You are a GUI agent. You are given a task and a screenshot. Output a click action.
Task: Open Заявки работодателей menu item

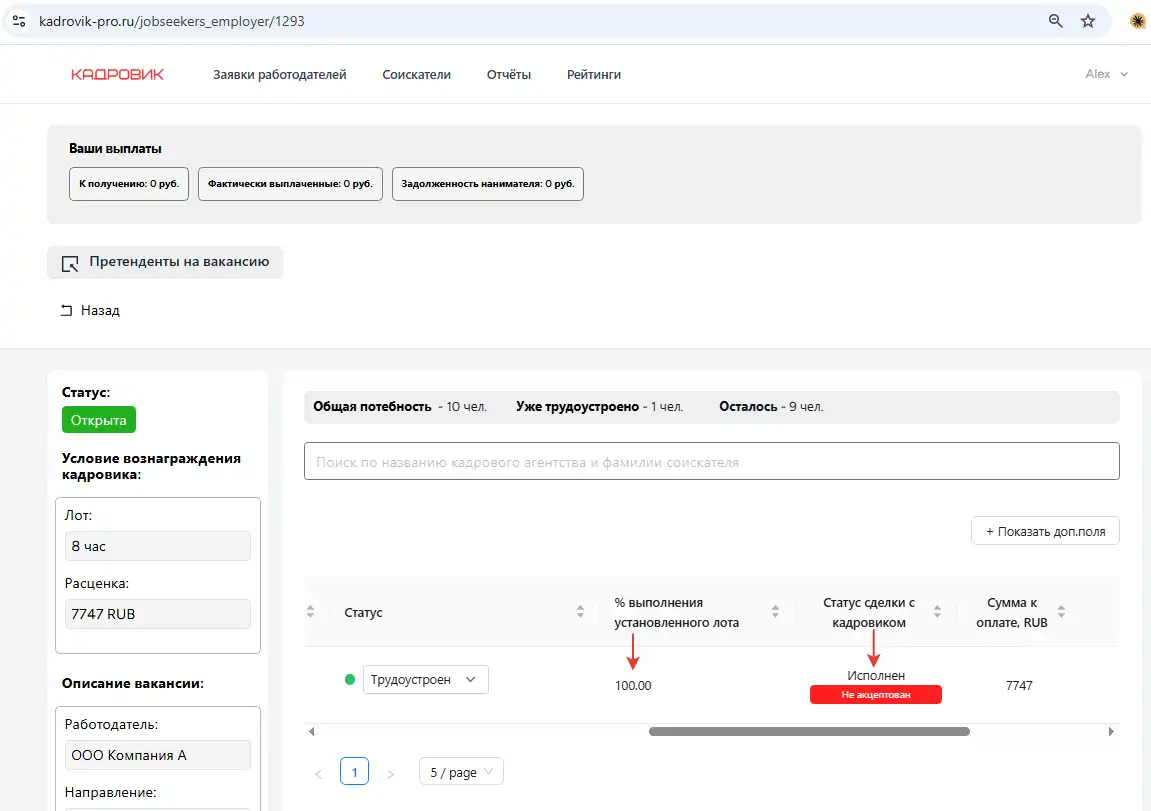[x=279, y=74]
